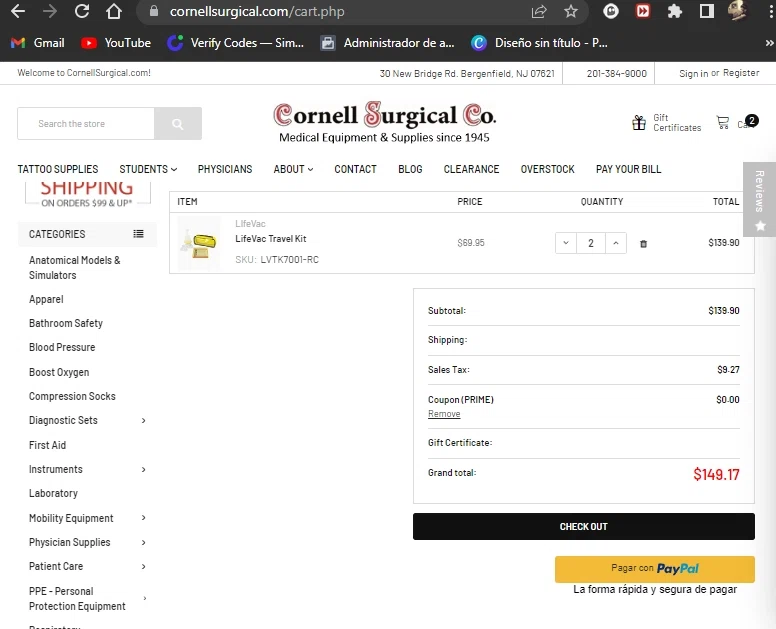Open the browser profile avatar
The image size is (776, 629).
pos(737,10)
